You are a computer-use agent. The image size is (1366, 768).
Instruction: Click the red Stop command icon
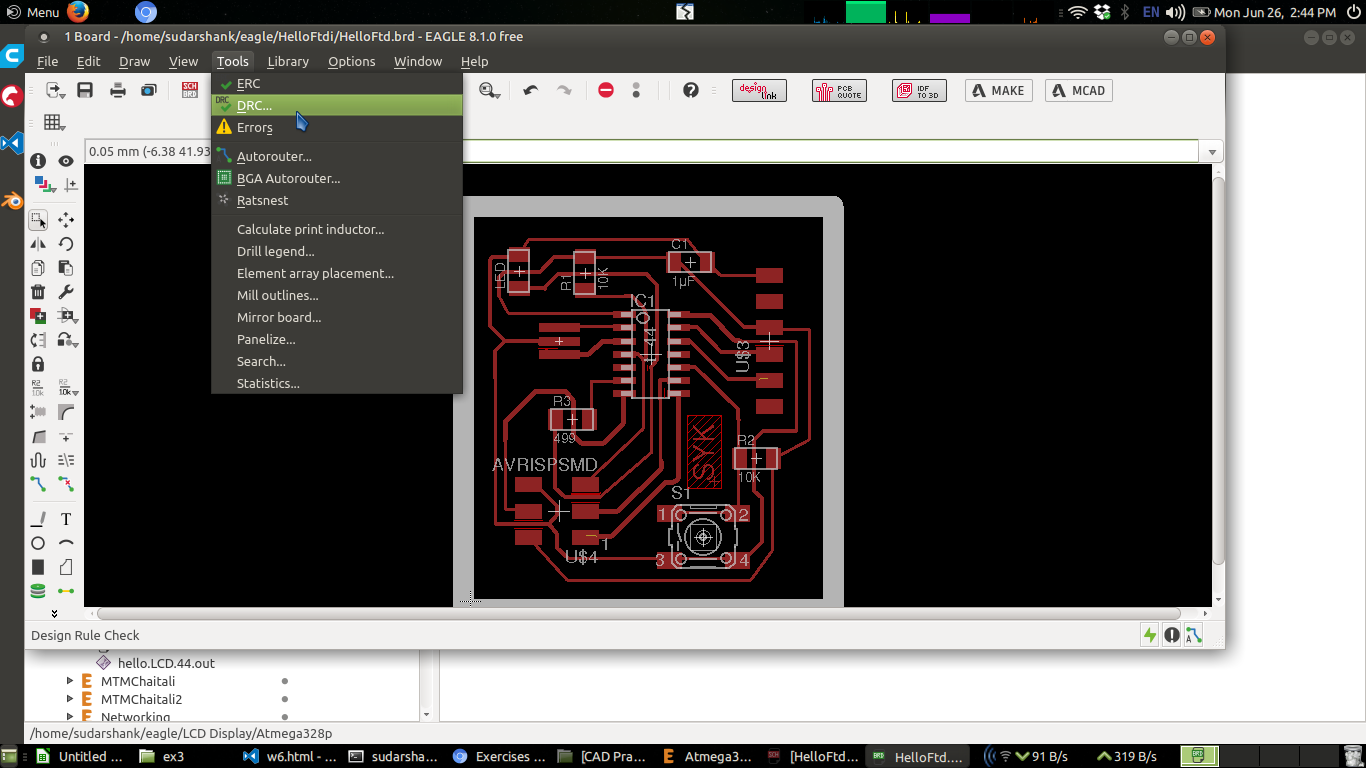click(606, 90)
